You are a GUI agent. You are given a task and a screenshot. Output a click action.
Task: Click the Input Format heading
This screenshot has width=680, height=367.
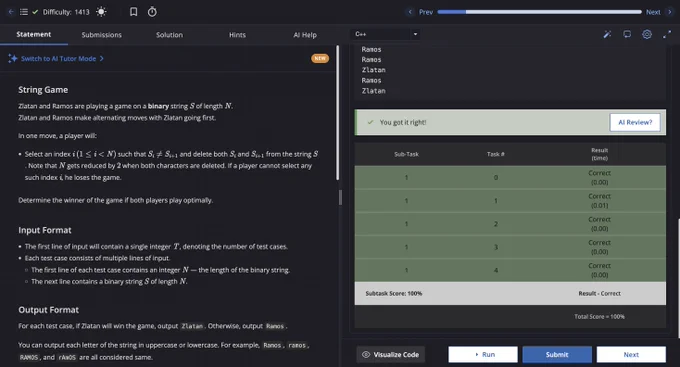click(x=45, y=230)
